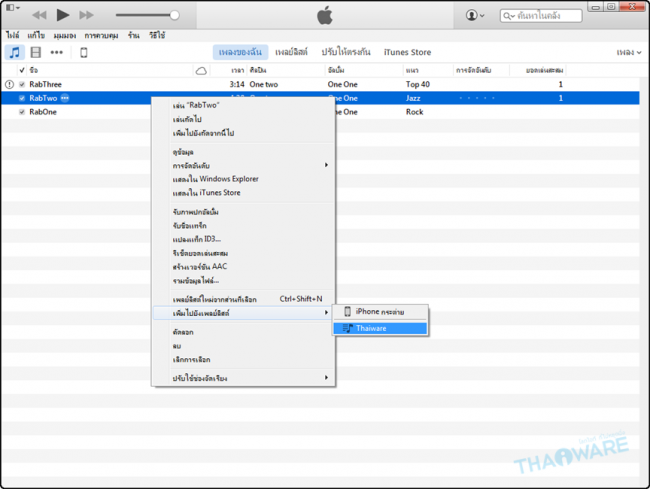Open the File (ไฟล์) menu
Screen dimensions: 650x489
pyautogui.click(x=12, y=36)
